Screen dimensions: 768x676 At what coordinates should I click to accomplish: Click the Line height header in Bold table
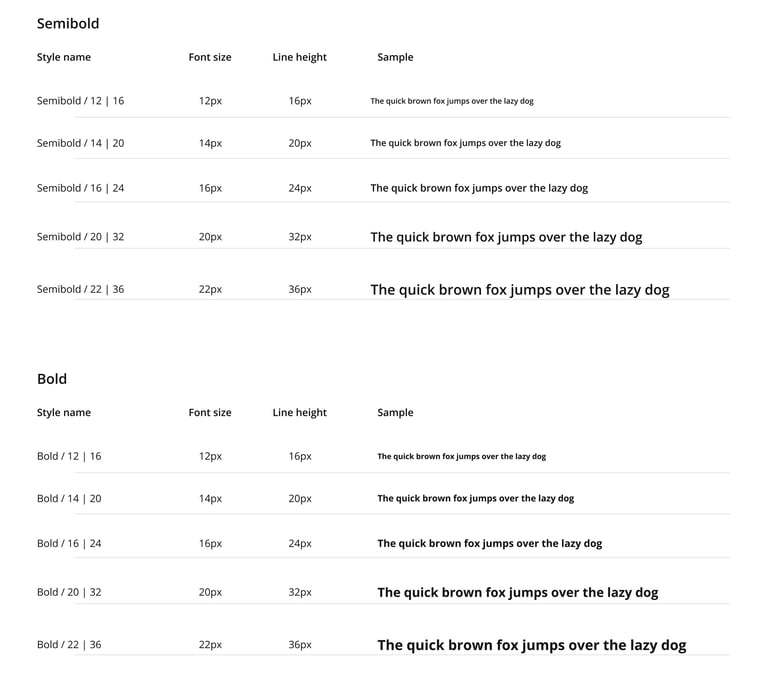coord(300,413)
